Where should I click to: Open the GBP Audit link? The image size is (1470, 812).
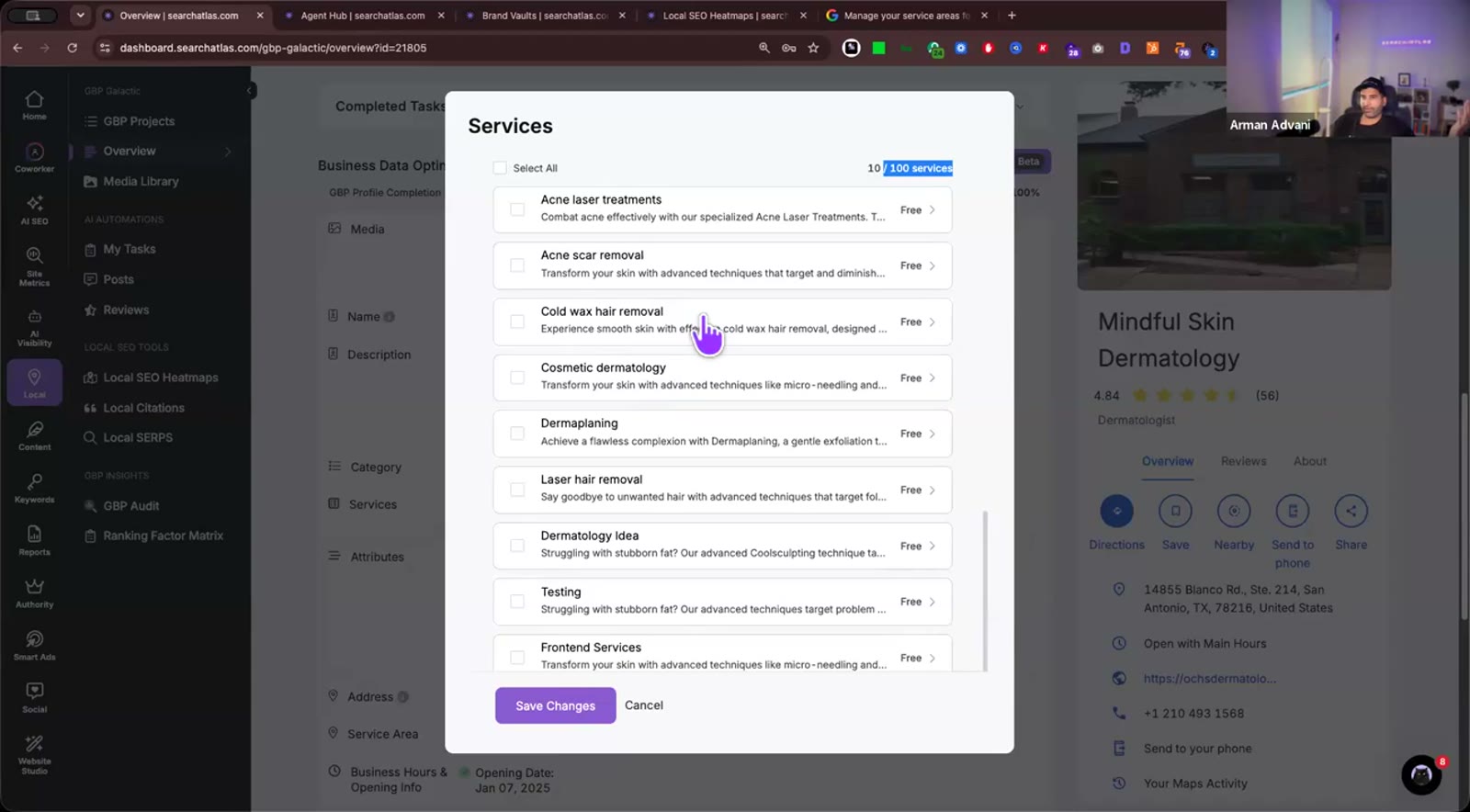122,506
